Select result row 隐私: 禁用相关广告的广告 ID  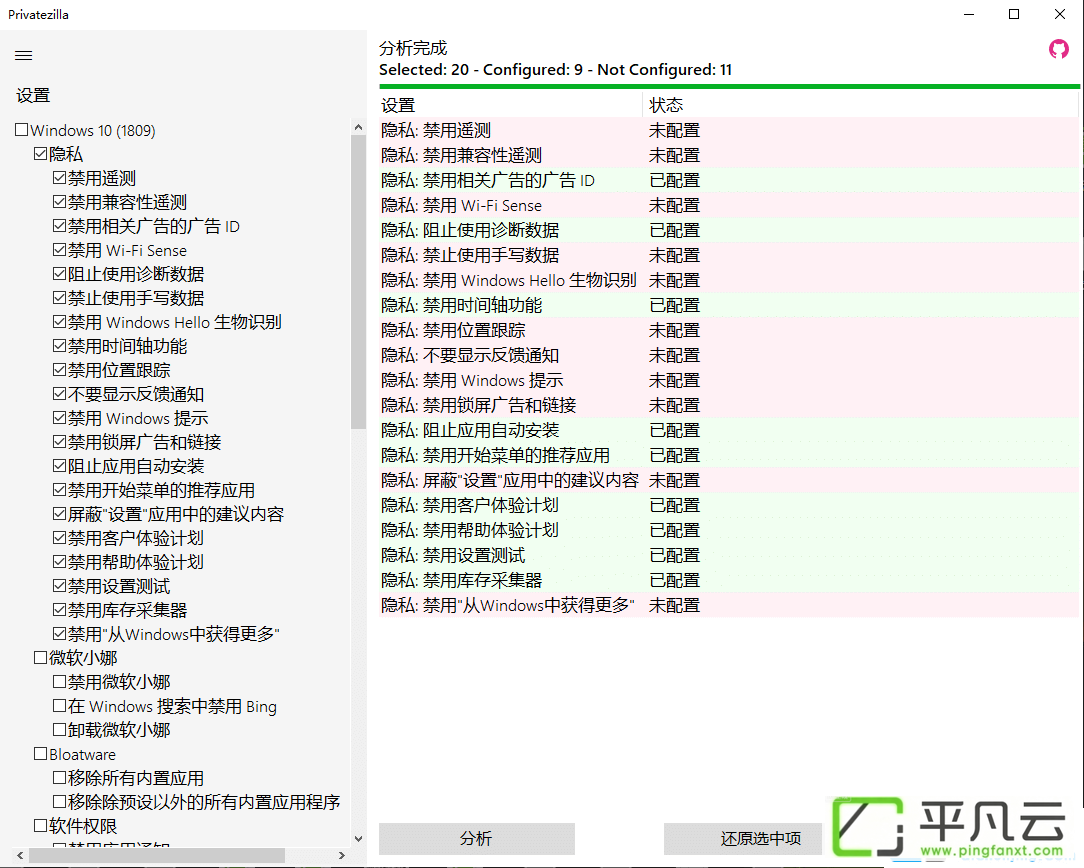(729, 180)
